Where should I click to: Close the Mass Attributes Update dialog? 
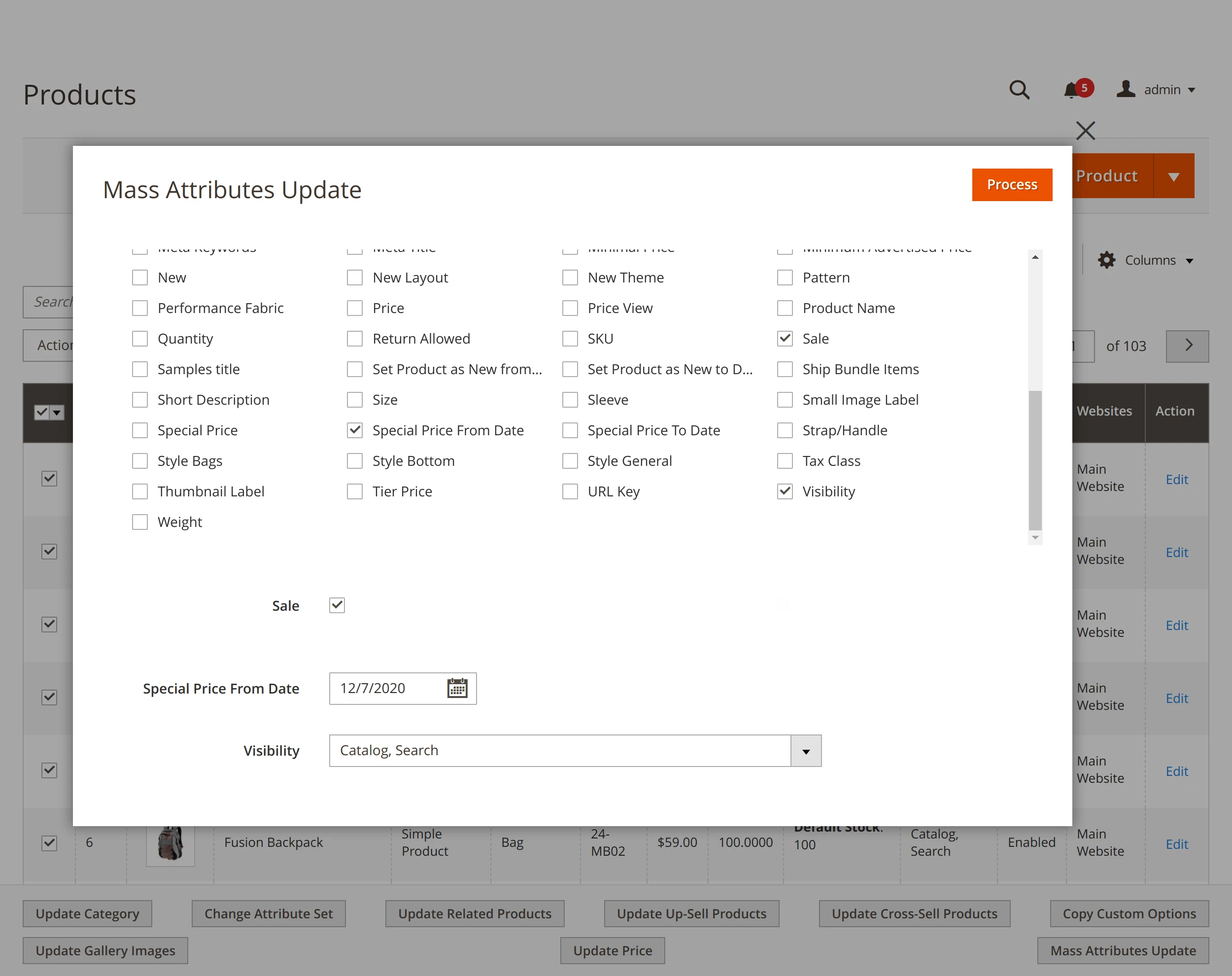tap(1085, 130)
